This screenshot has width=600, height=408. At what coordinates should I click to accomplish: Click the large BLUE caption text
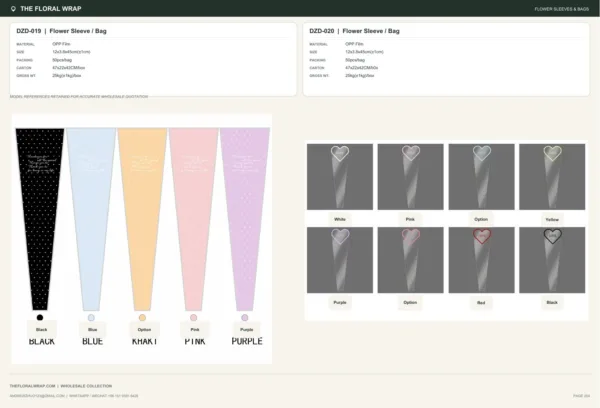[x=93, y=341]
